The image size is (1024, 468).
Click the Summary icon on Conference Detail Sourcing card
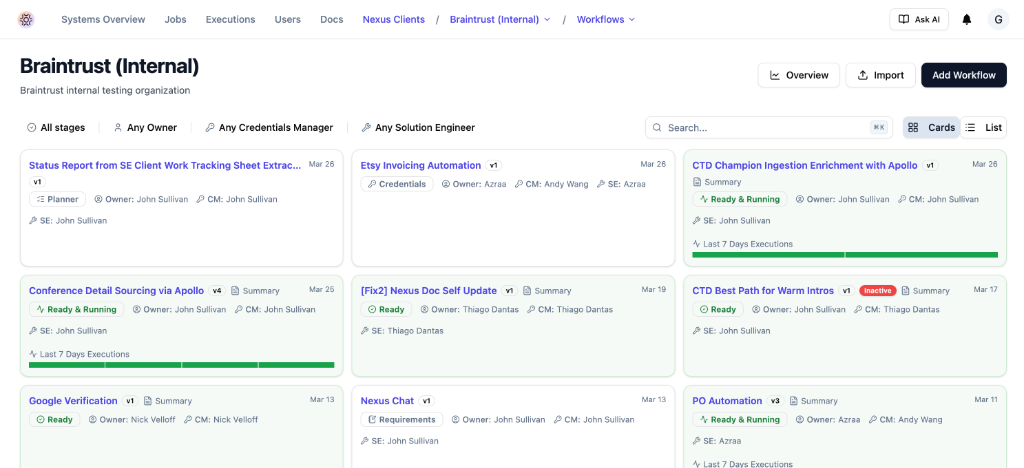[235, 291]
